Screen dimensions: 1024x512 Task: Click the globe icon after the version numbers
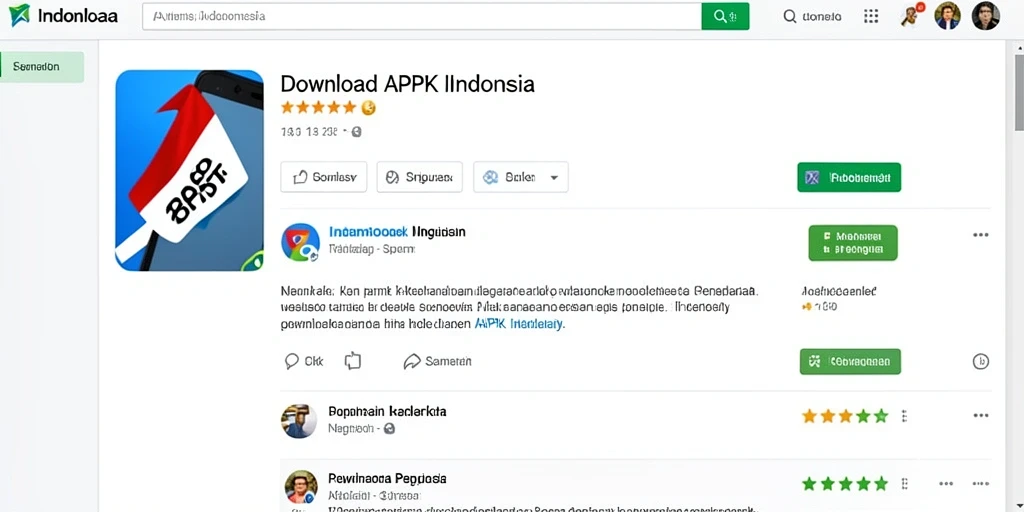point(356,132)
